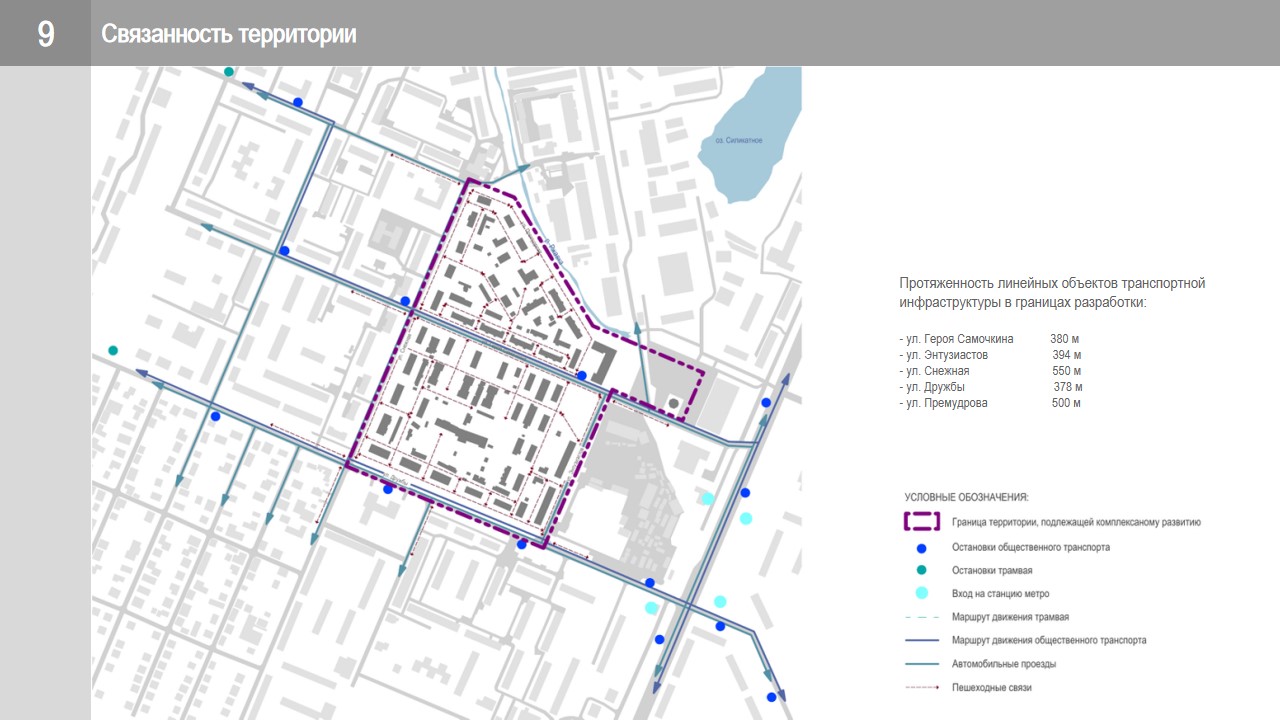Image resolution: width=1280 pixels, height=720 pixels.
Task: Click the 'Связанность территории' slide title
Action: (229, 34)
